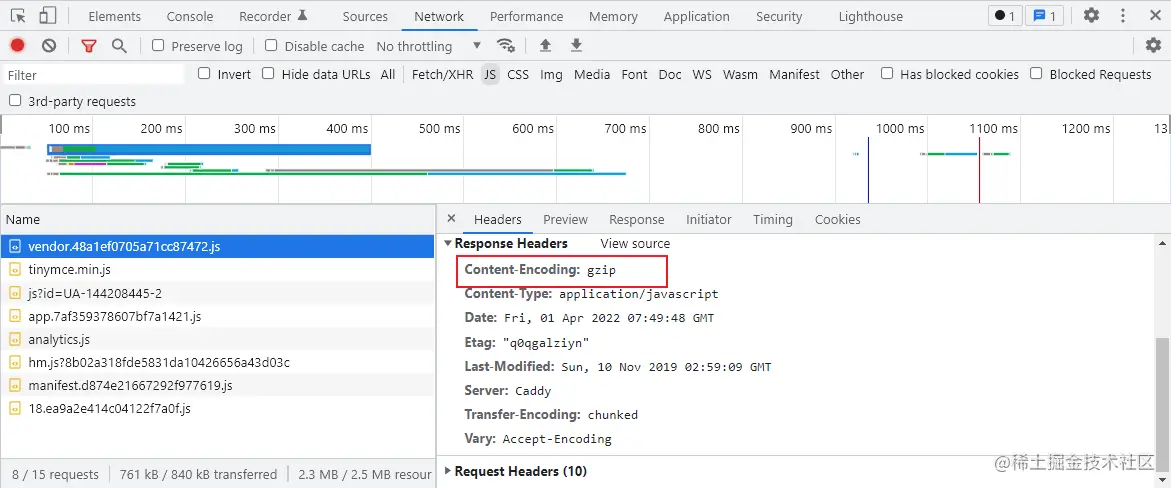Image resolution: width=1171 pixels, height=488 pixels.
Task: Select tinymce.min.js request
Action: pos(217,269)
